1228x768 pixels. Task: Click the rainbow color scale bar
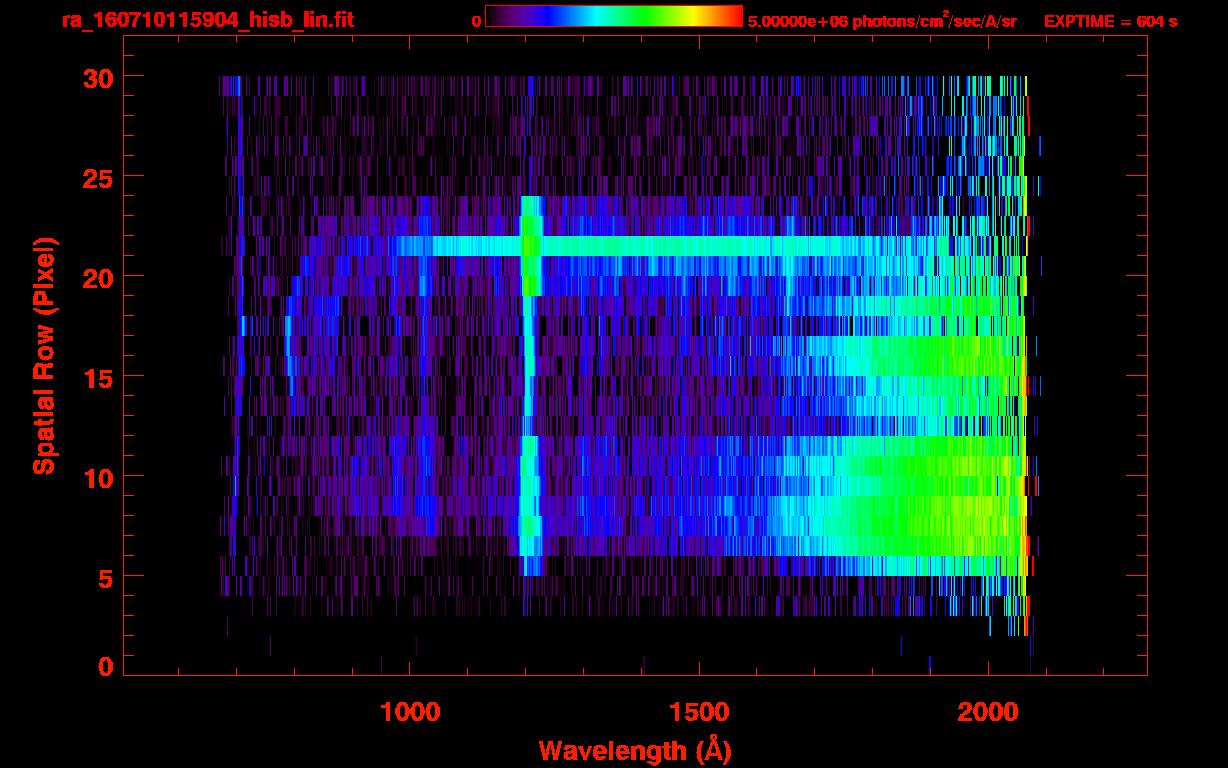[614, 16]
